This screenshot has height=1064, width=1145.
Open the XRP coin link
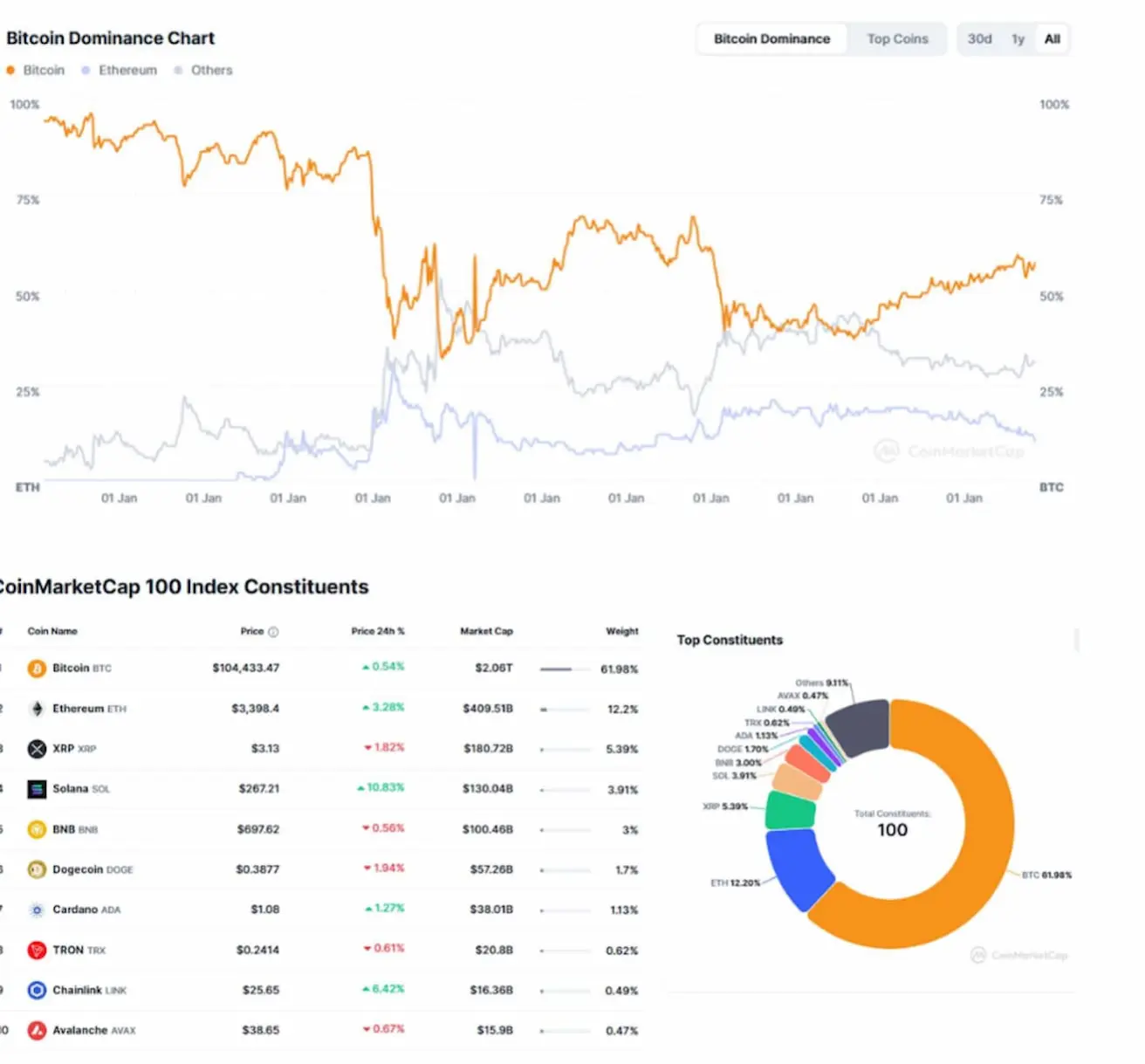[74, 749]
